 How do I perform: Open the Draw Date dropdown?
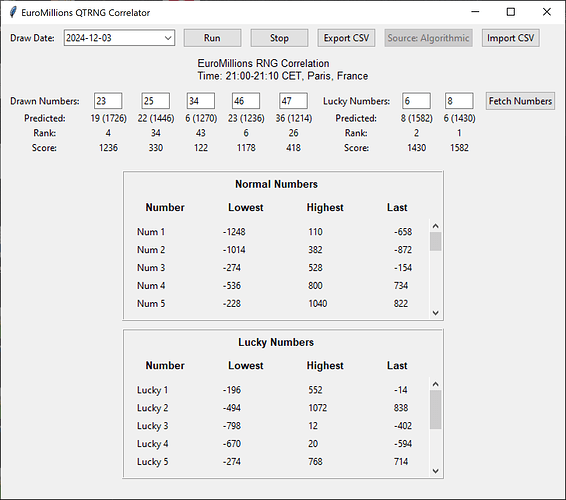pos(167,38)
